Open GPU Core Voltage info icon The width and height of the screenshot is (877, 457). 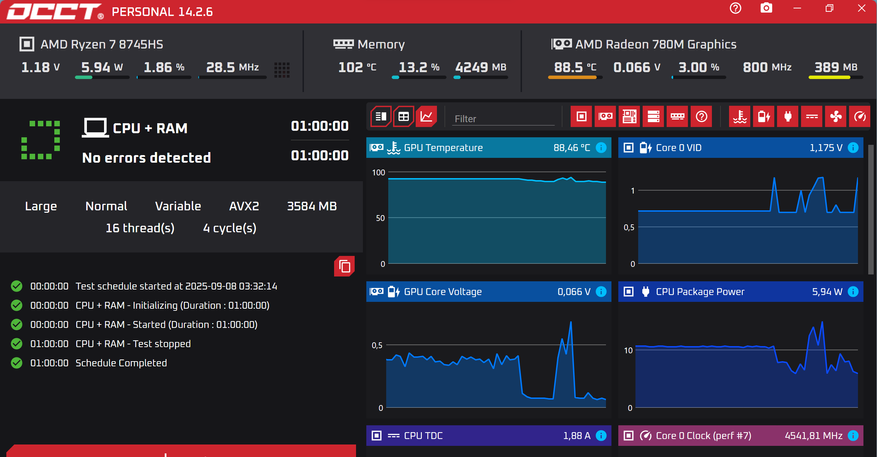pyautogui.click(x=601, y=291)
